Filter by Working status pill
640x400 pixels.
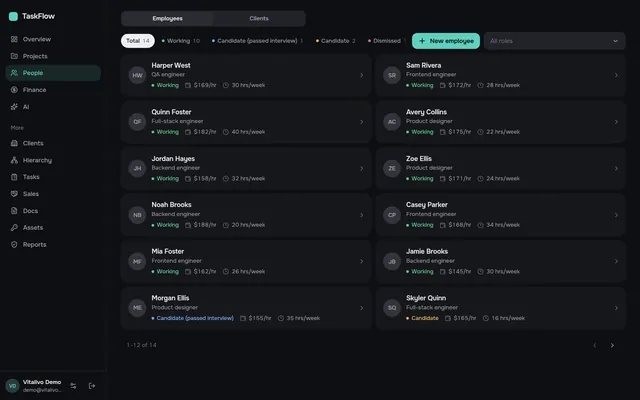pos(180,41)
